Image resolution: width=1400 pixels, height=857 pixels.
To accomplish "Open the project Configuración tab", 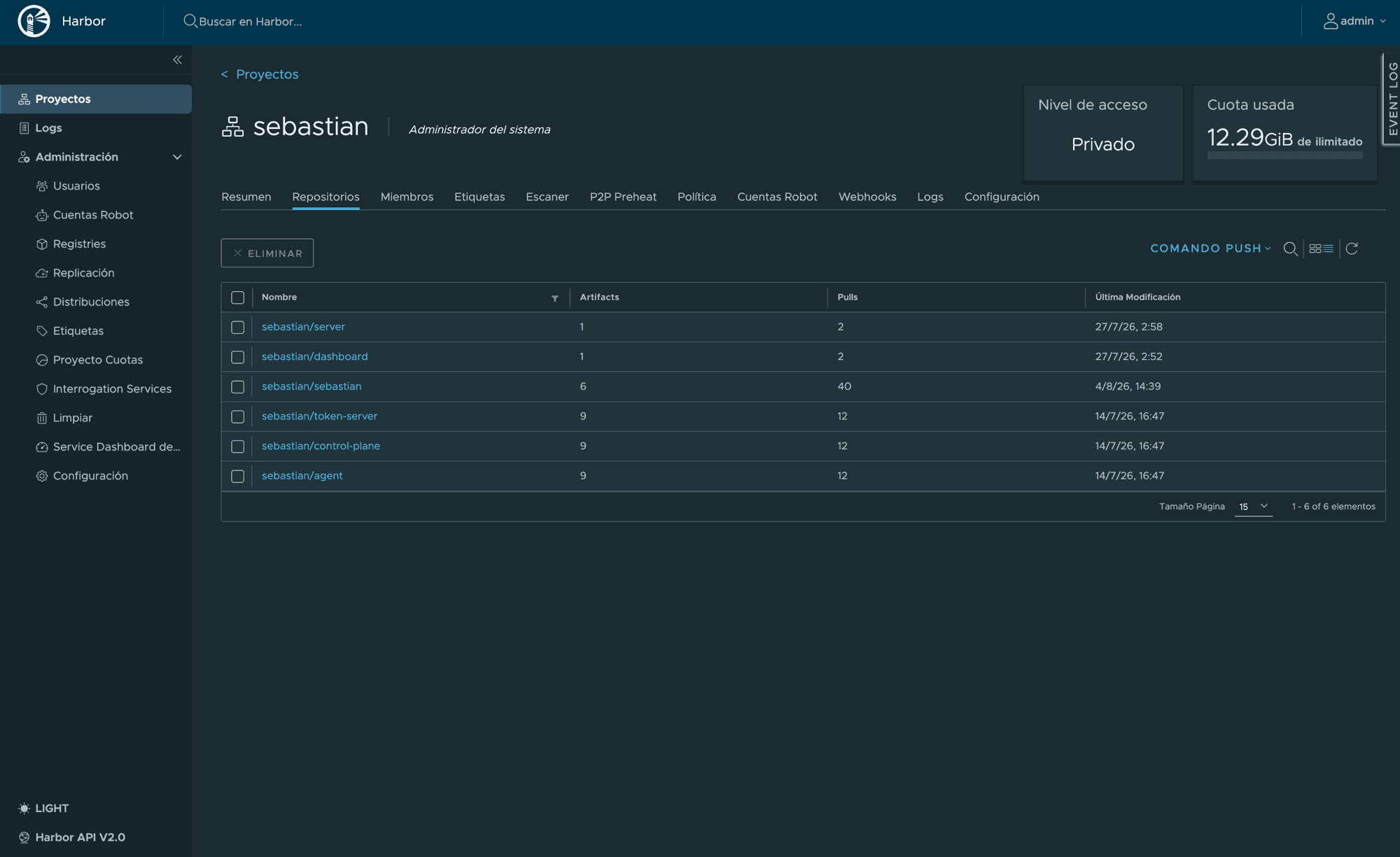I will click(1002, 197).
